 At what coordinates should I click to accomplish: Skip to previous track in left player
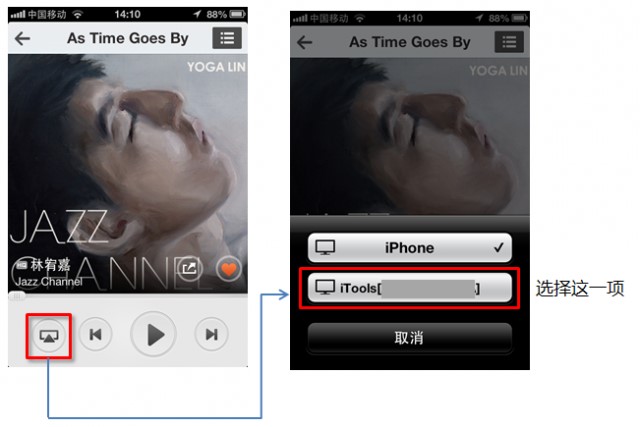point(96,335)
